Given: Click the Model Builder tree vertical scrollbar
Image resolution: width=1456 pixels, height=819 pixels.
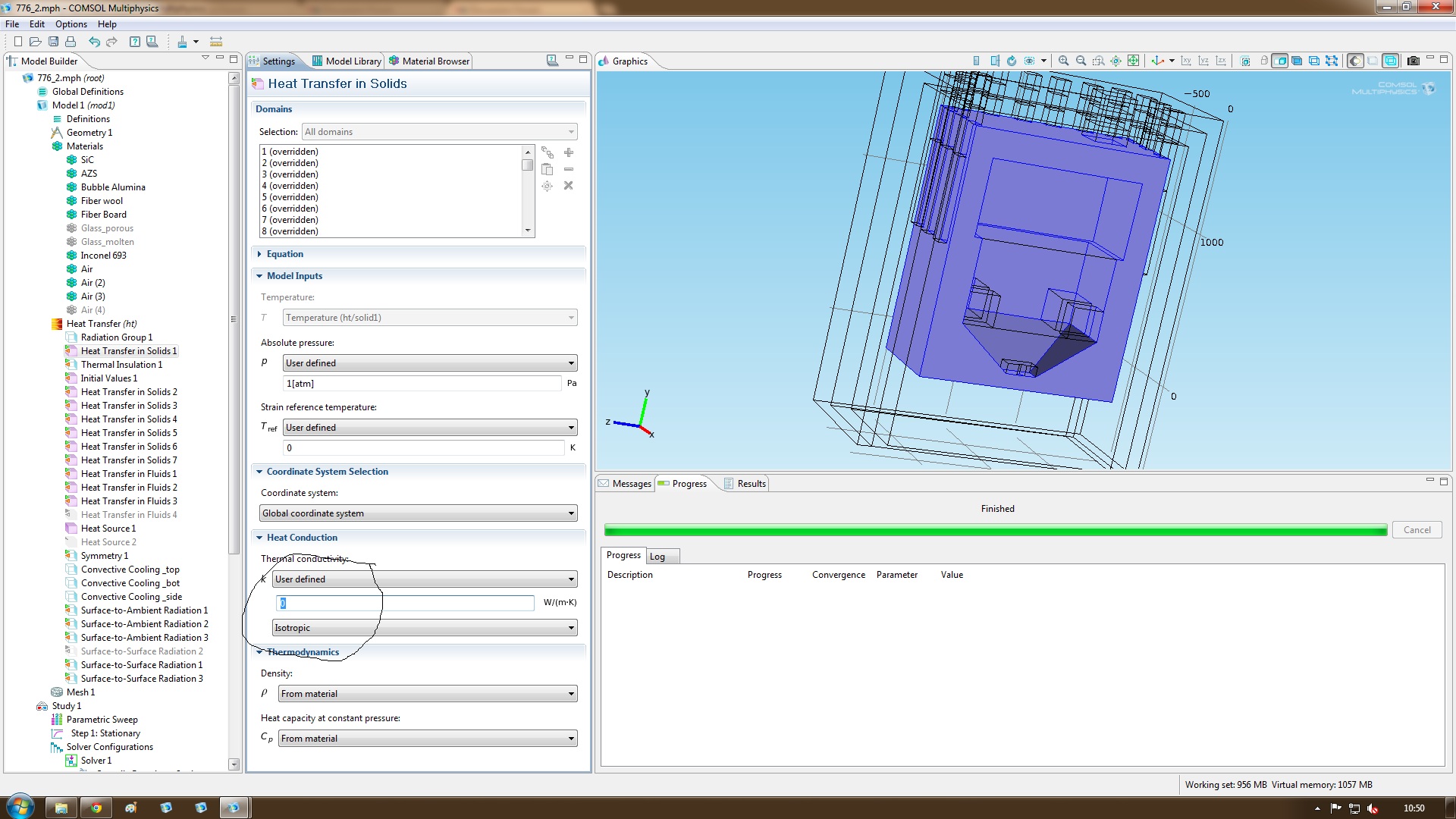Looking at the screenshot, I should click(234, 318).
